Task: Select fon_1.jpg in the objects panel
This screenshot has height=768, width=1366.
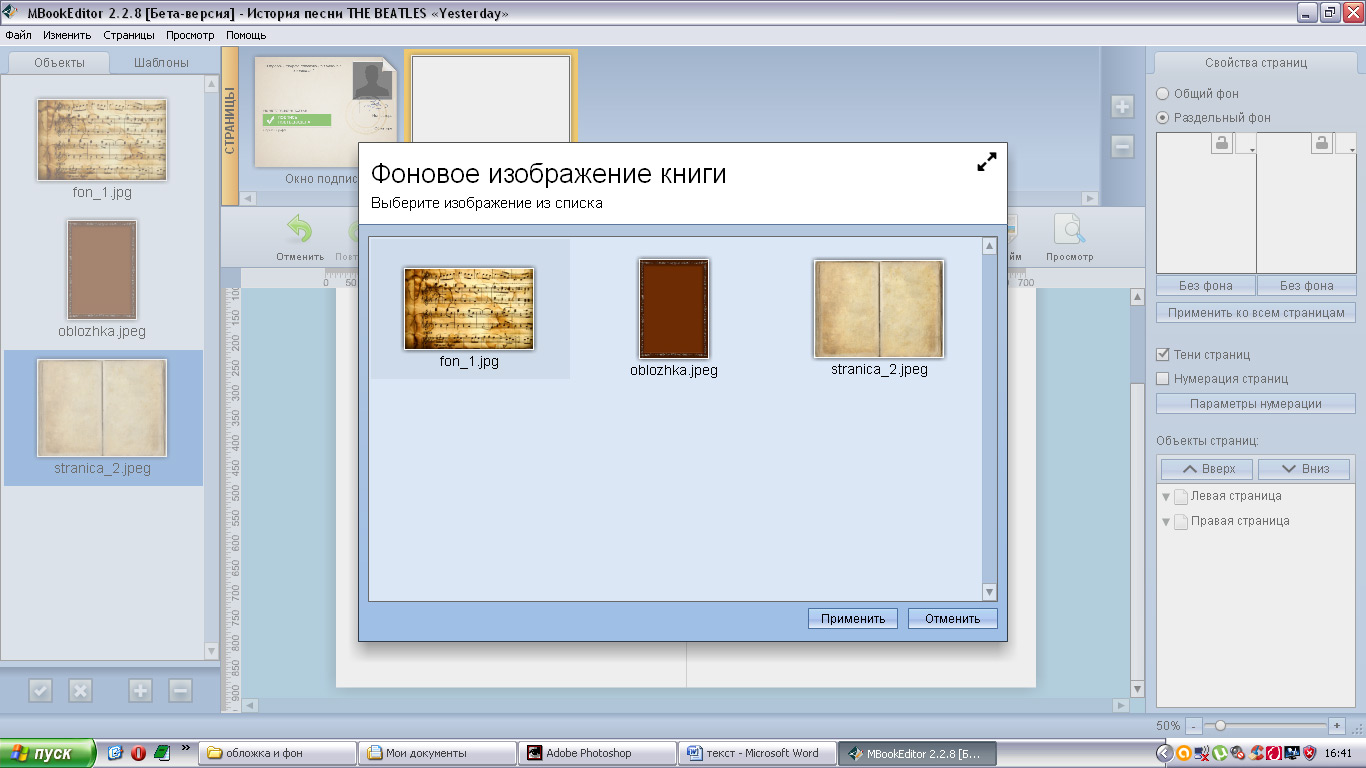Action: pos(102,140)
